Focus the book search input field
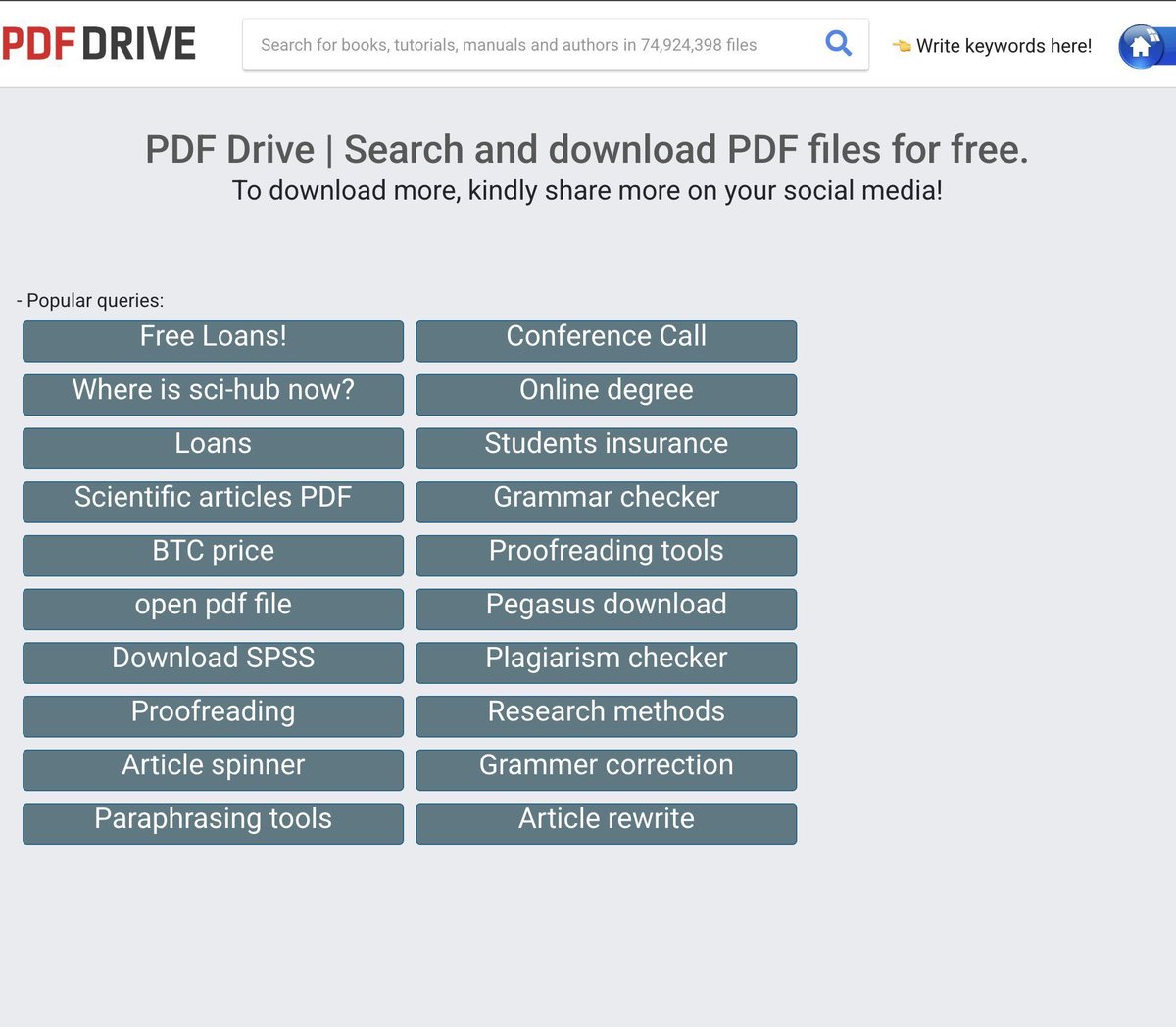 pos(556,44)
